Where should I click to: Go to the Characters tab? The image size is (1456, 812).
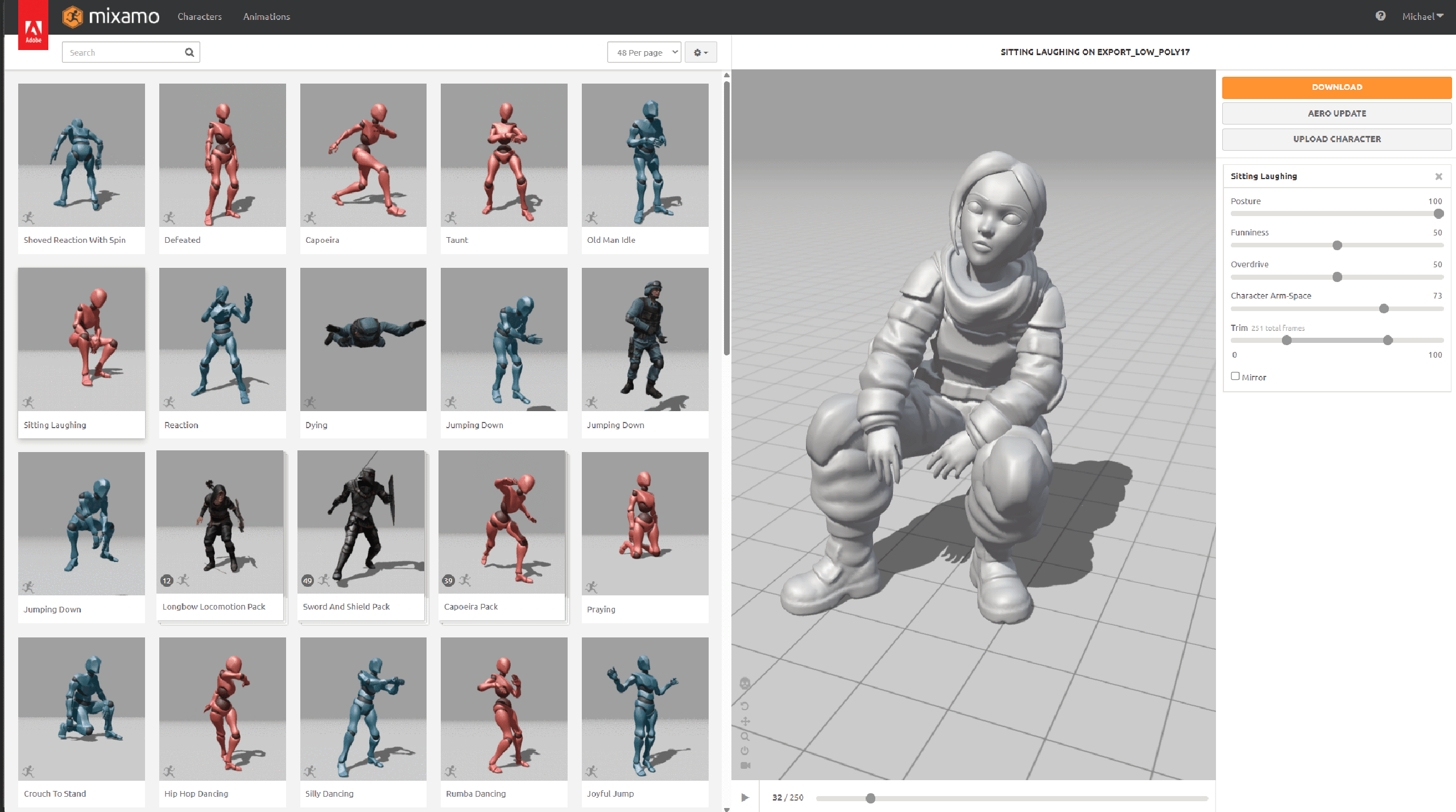pyautogui.click(x=200, y=16)
